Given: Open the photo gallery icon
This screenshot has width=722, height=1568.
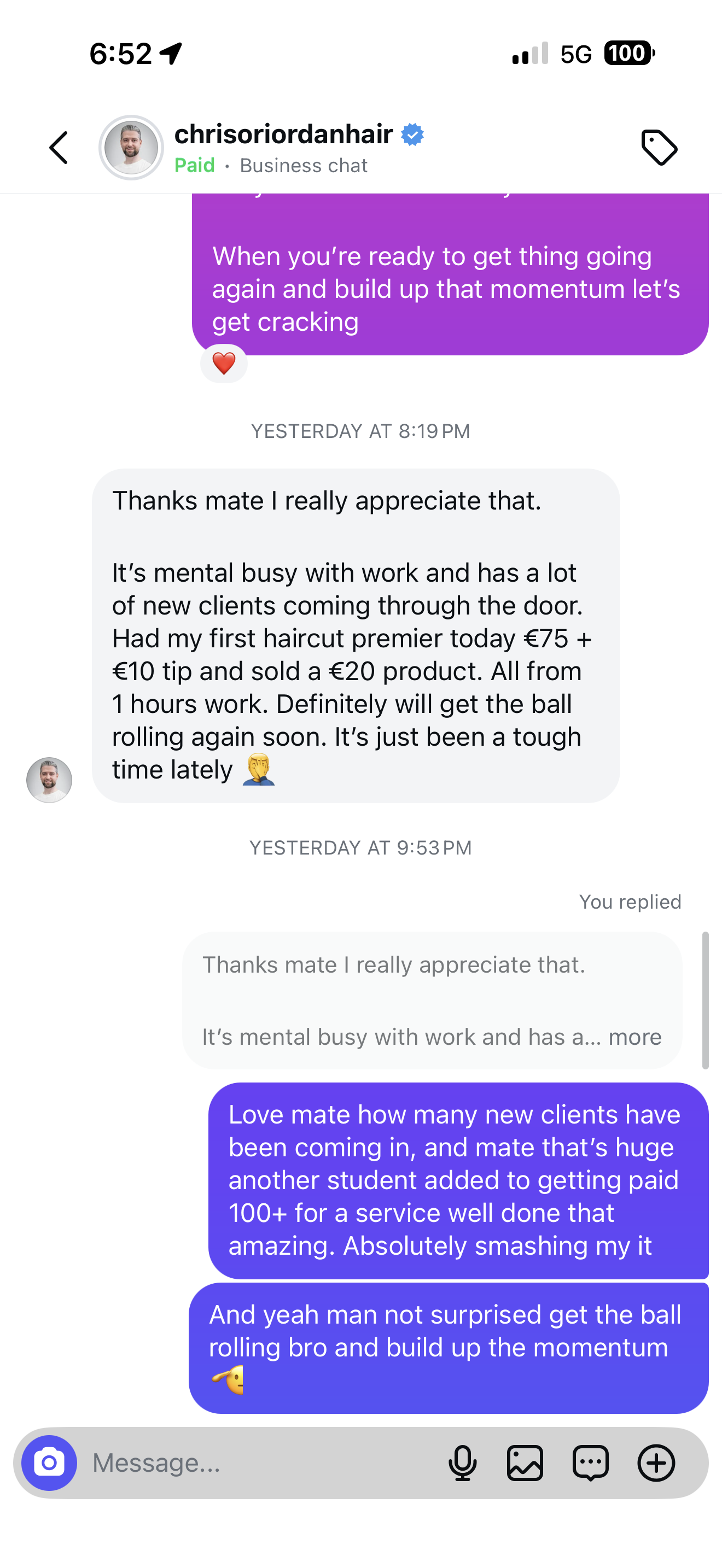Looking at the screenshot, I should pyautogui.click(x=525, y=1464).
